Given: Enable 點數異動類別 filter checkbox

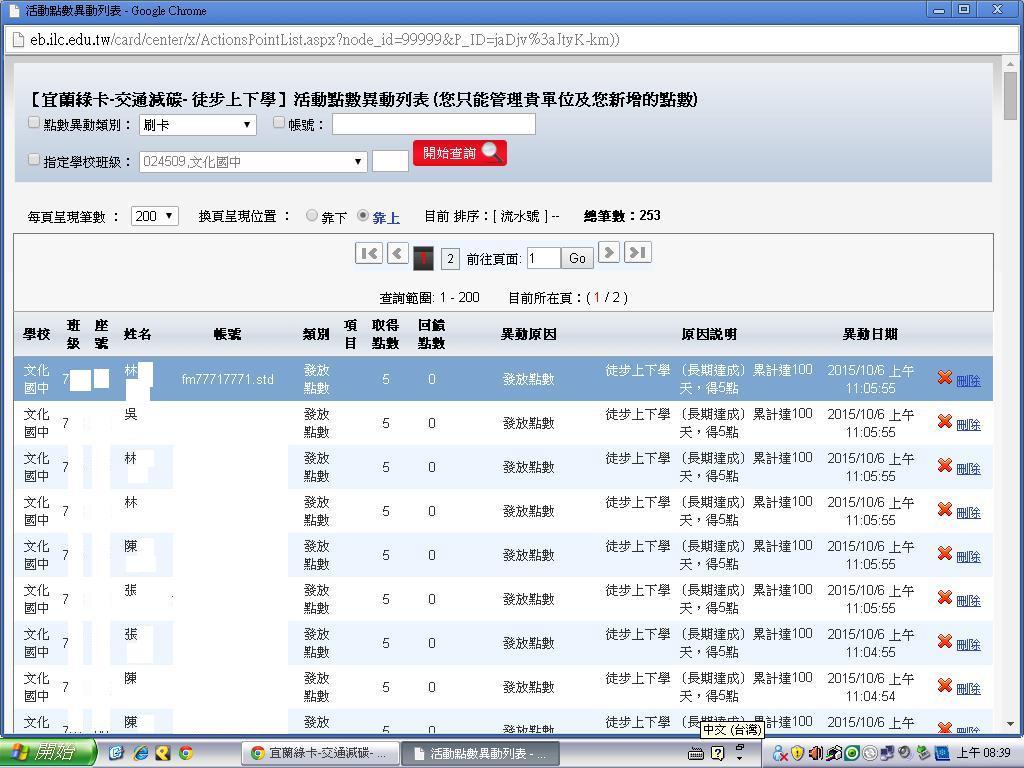Looking at the screenshot, I should point(34,123).
